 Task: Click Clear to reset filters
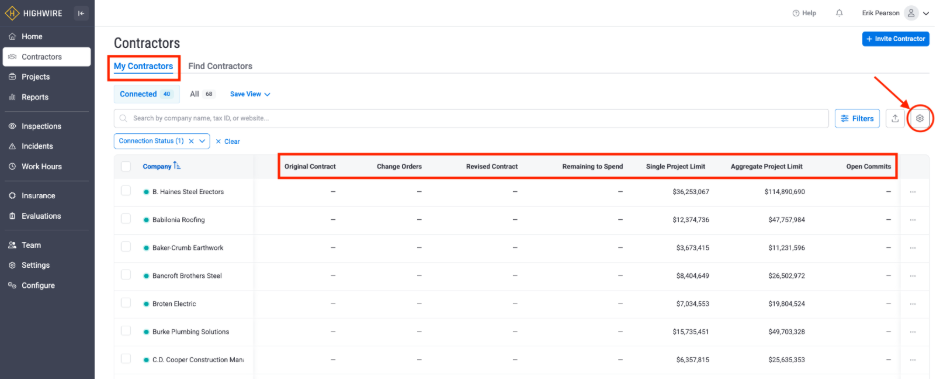point(227,141)
